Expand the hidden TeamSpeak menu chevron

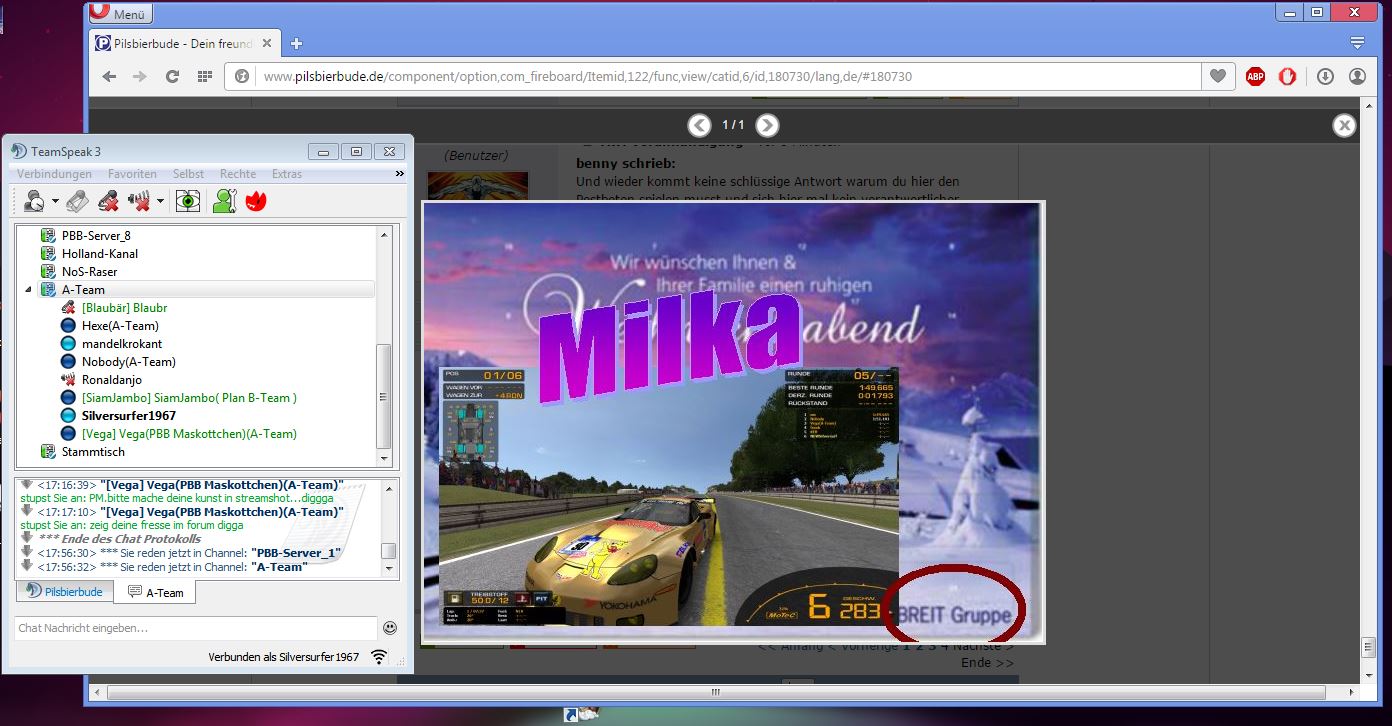pos(400,174)
